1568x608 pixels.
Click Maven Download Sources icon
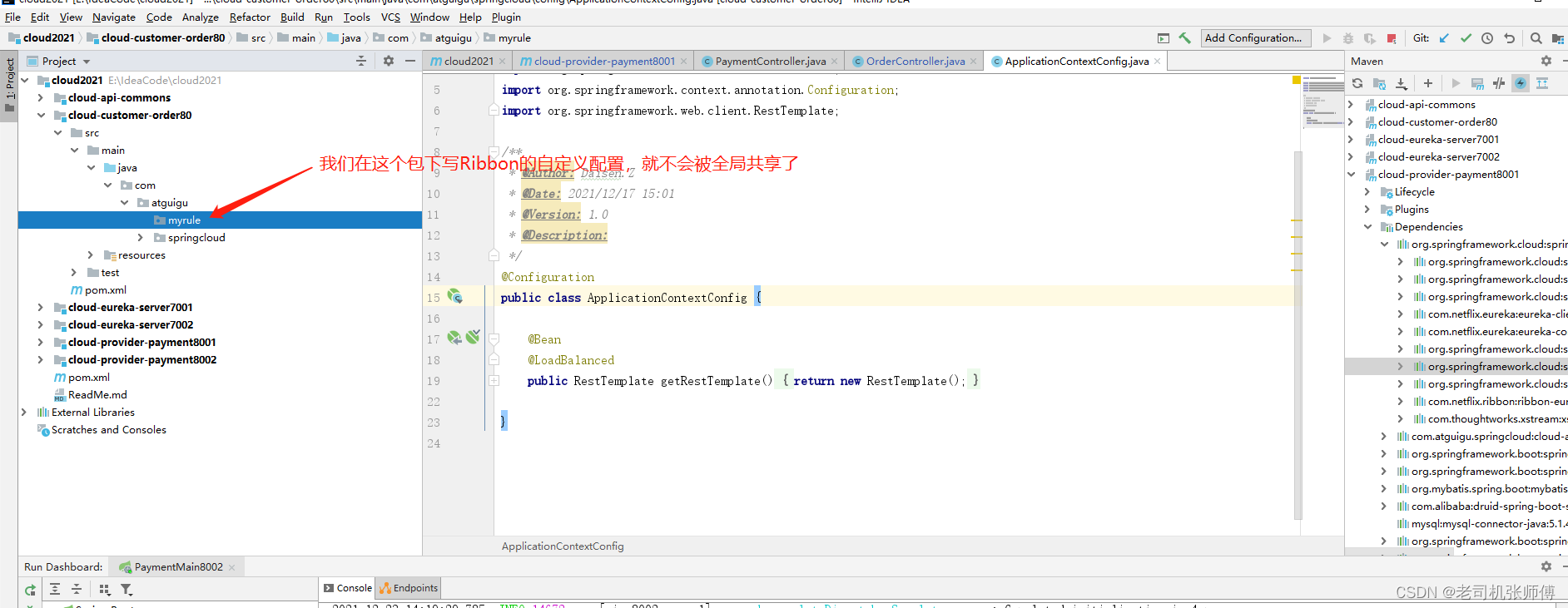(1402, 83)
